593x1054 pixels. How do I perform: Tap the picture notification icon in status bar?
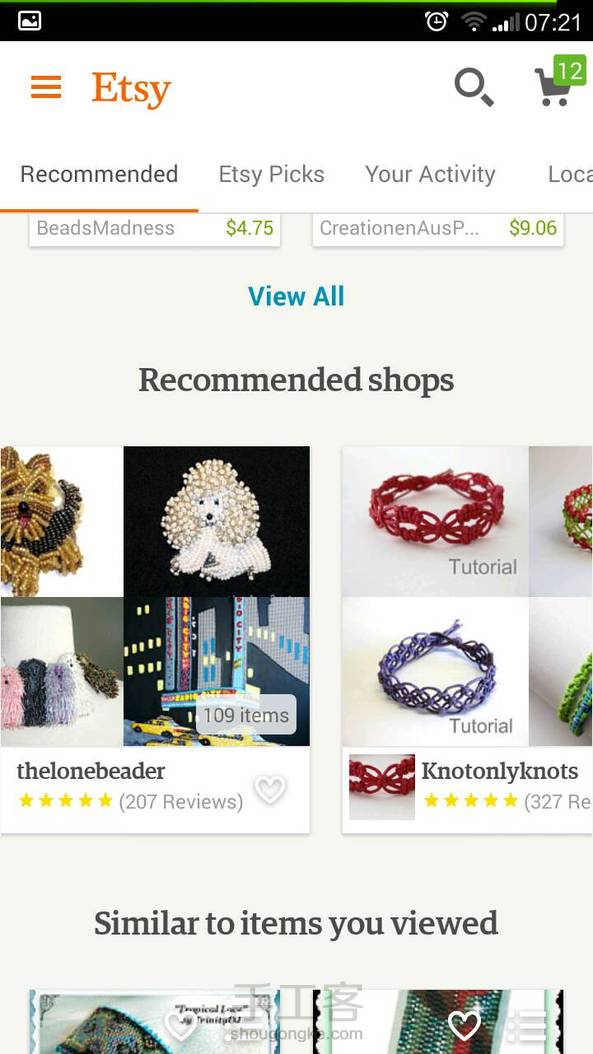point(30,21)
